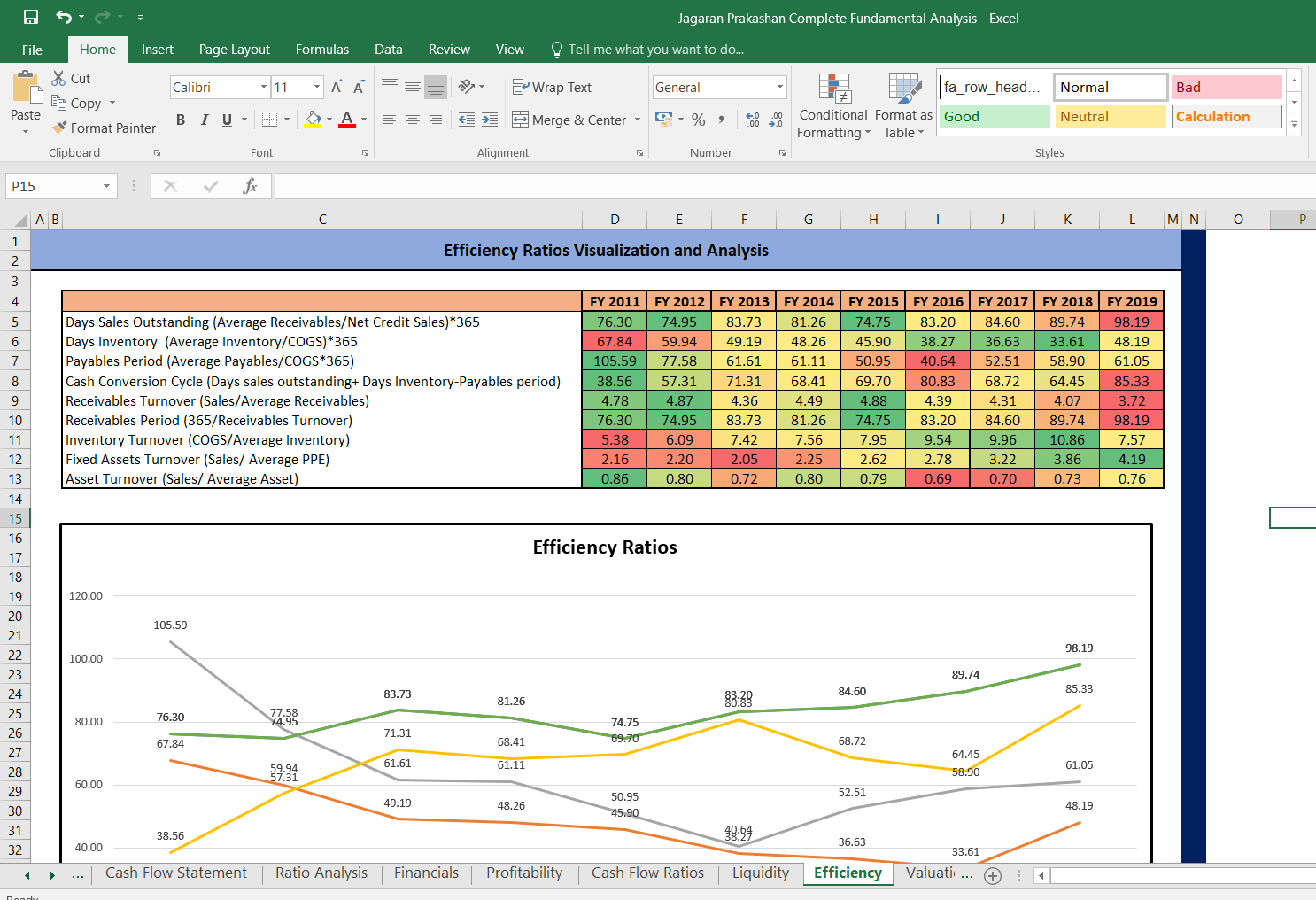Viewport: 1316px width, 900px height.
Task: Click the Decrease Indent icon
Action: [467, 120]
